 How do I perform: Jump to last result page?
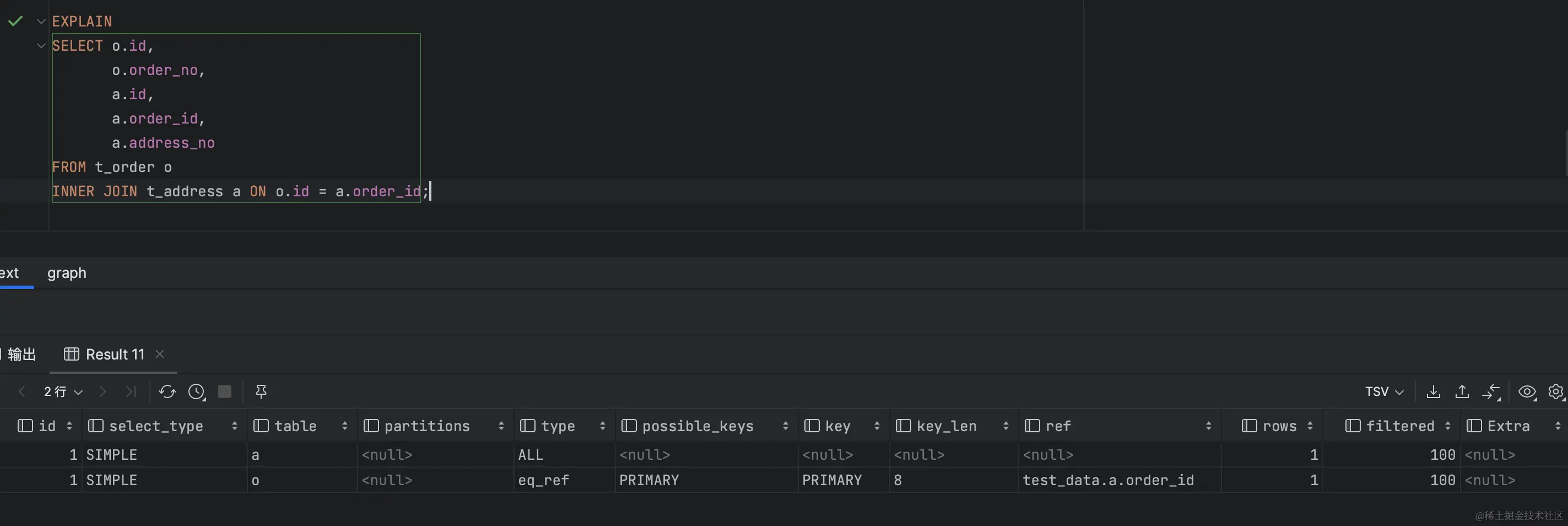click(x=131, y=391)
